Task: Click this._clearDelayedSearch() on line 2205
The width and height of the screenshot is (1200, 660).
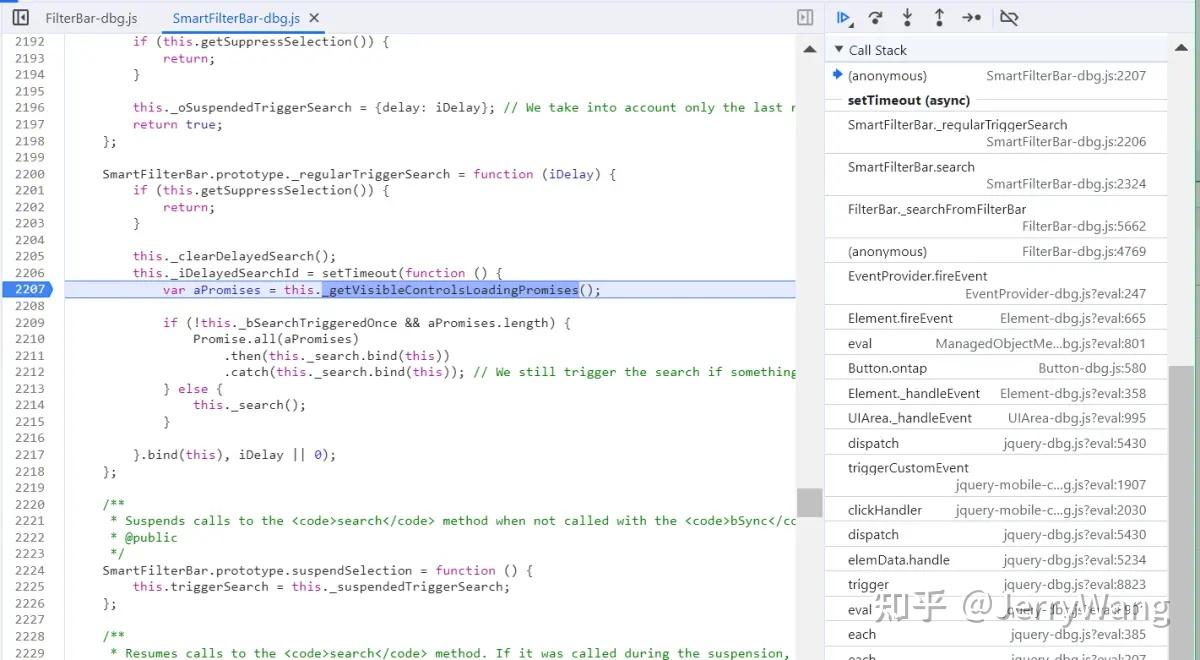Action: [235, 256]
